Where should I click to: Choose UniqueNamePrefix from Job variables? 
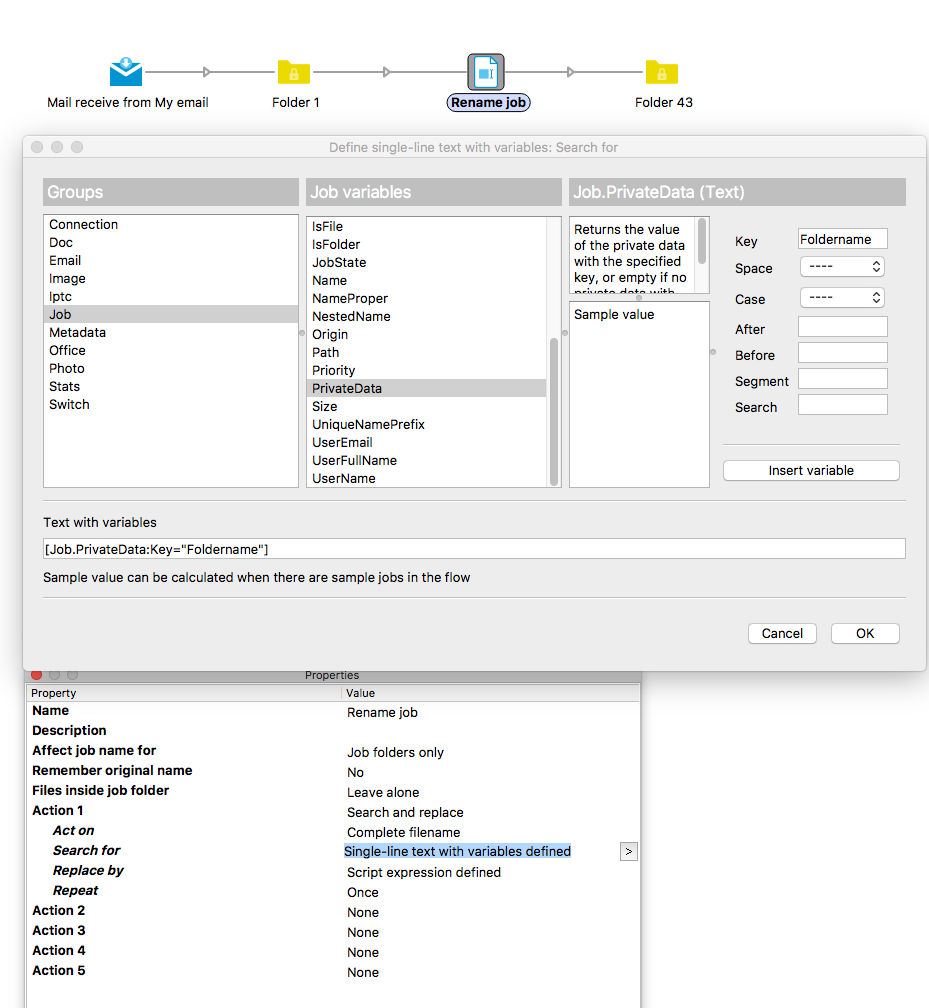point(368,424)
